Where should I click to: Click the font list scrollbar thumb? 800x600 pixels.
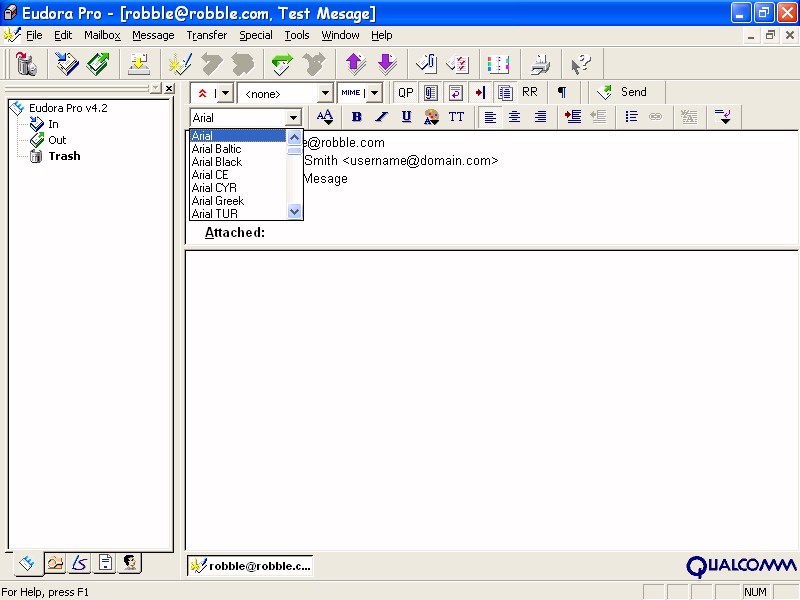(x=294, y=151)
